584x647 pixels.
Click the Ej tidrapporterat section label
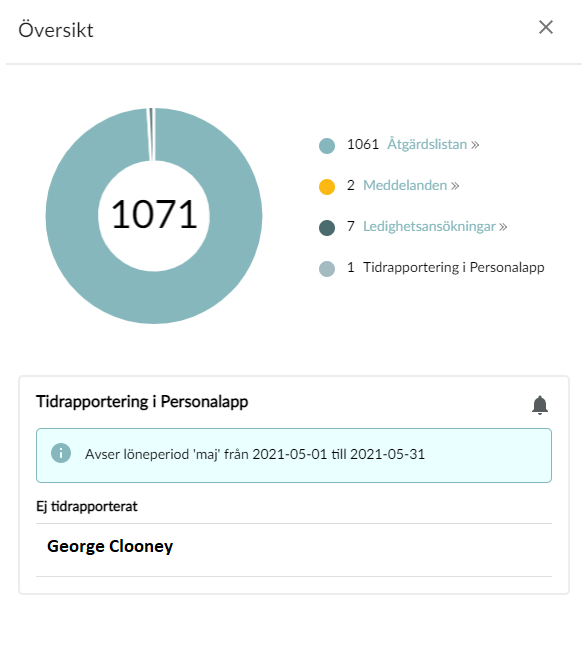[87, 507]
